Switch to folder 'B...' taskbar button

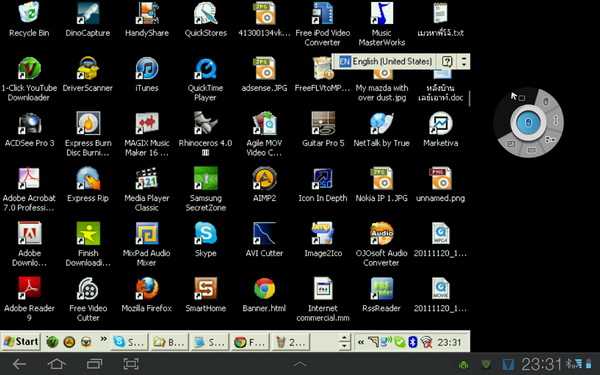click(x=170, y=342)
